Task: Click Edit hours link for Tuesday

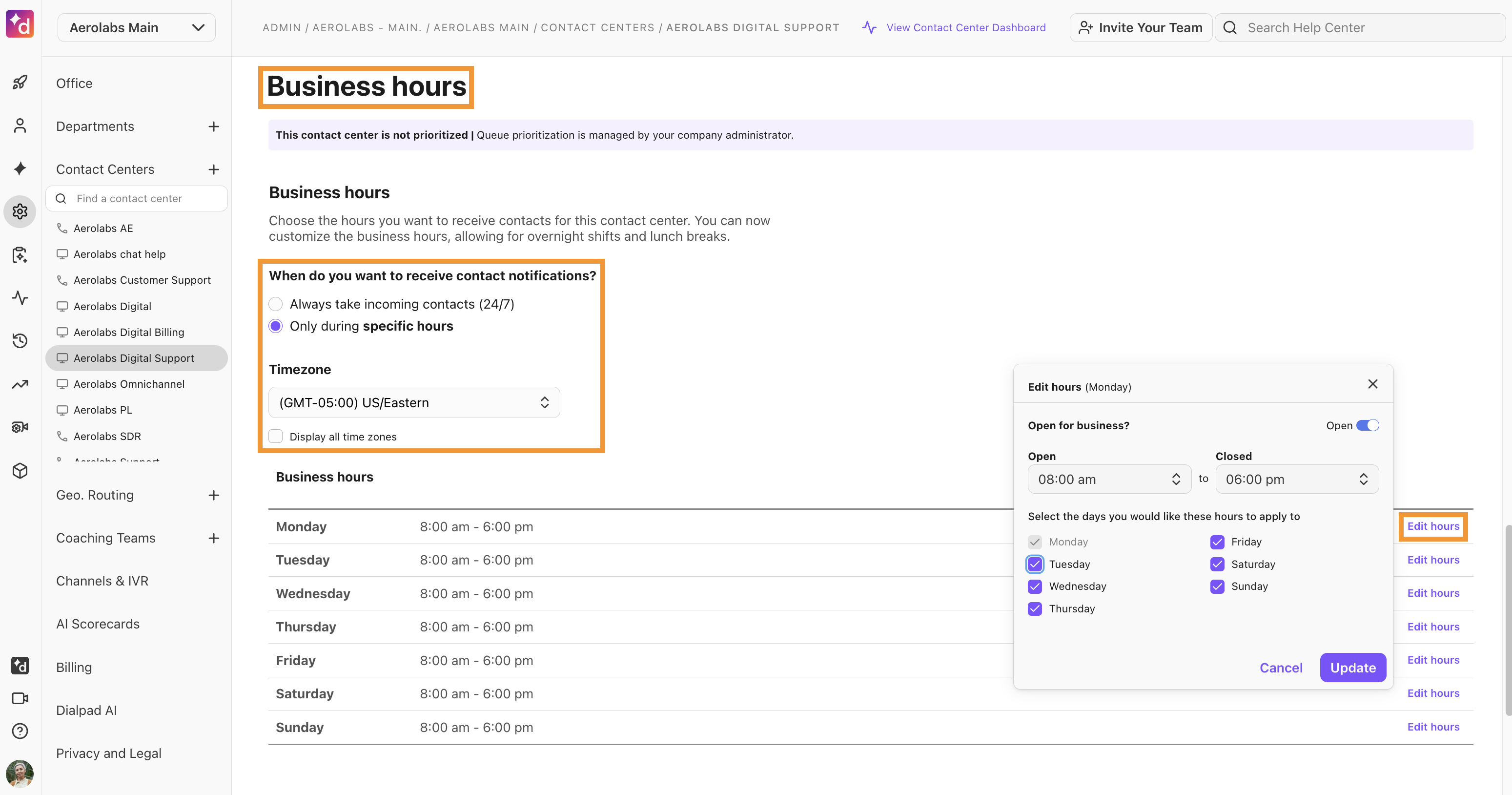Action: pos(1433,560)
